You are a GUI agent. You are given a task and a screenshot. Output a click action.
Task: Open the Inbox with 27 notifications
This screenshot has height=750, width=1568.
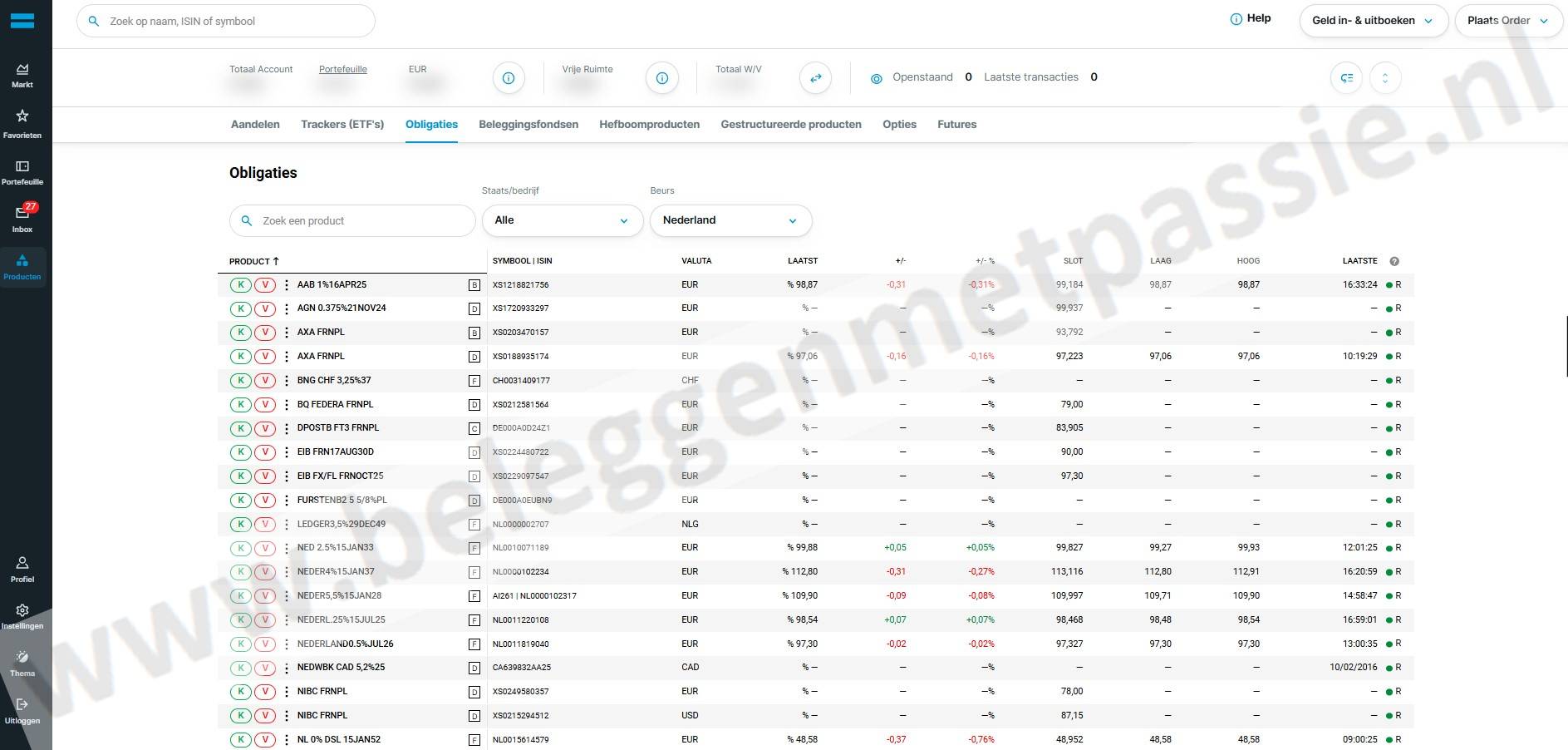pos(22,218)
